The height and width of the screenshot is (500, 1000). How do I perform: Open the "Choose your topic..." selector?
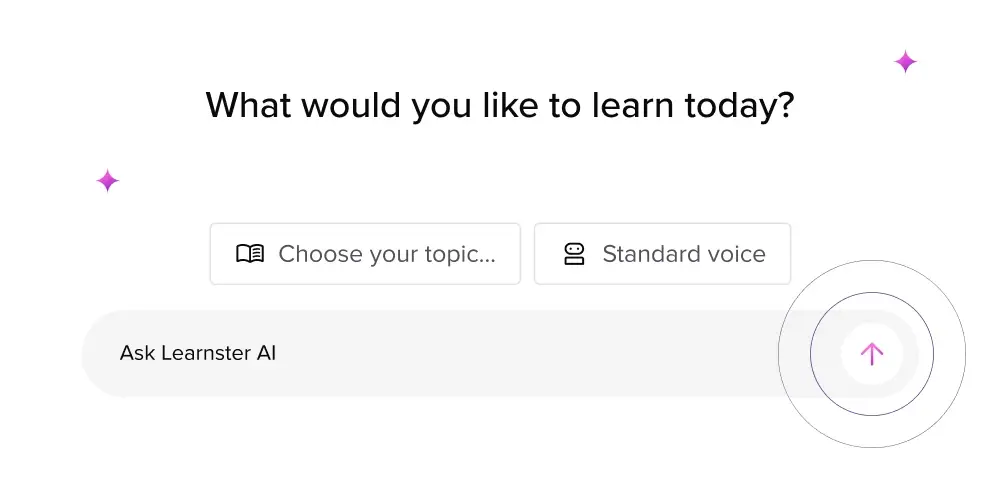(x=365, y=254)
